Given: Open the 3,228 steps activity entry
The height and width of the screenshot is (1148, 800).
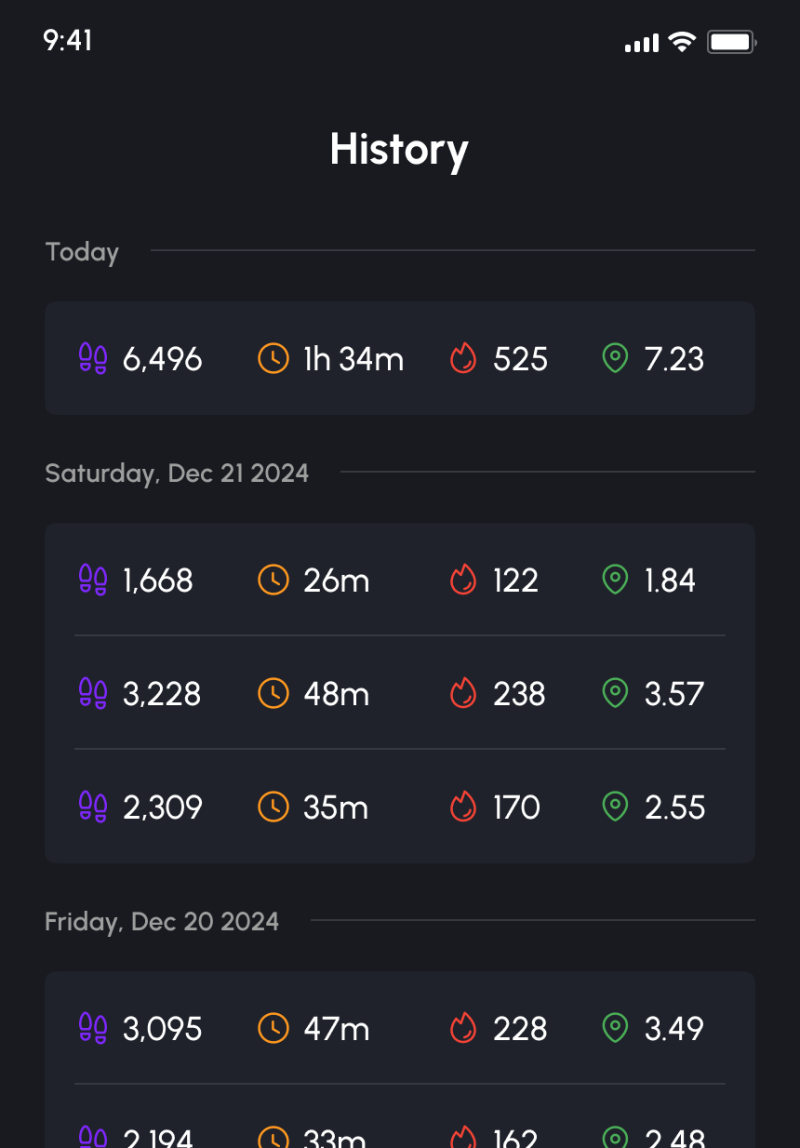Looking at the screenshot, I should [x=400, y=693].
